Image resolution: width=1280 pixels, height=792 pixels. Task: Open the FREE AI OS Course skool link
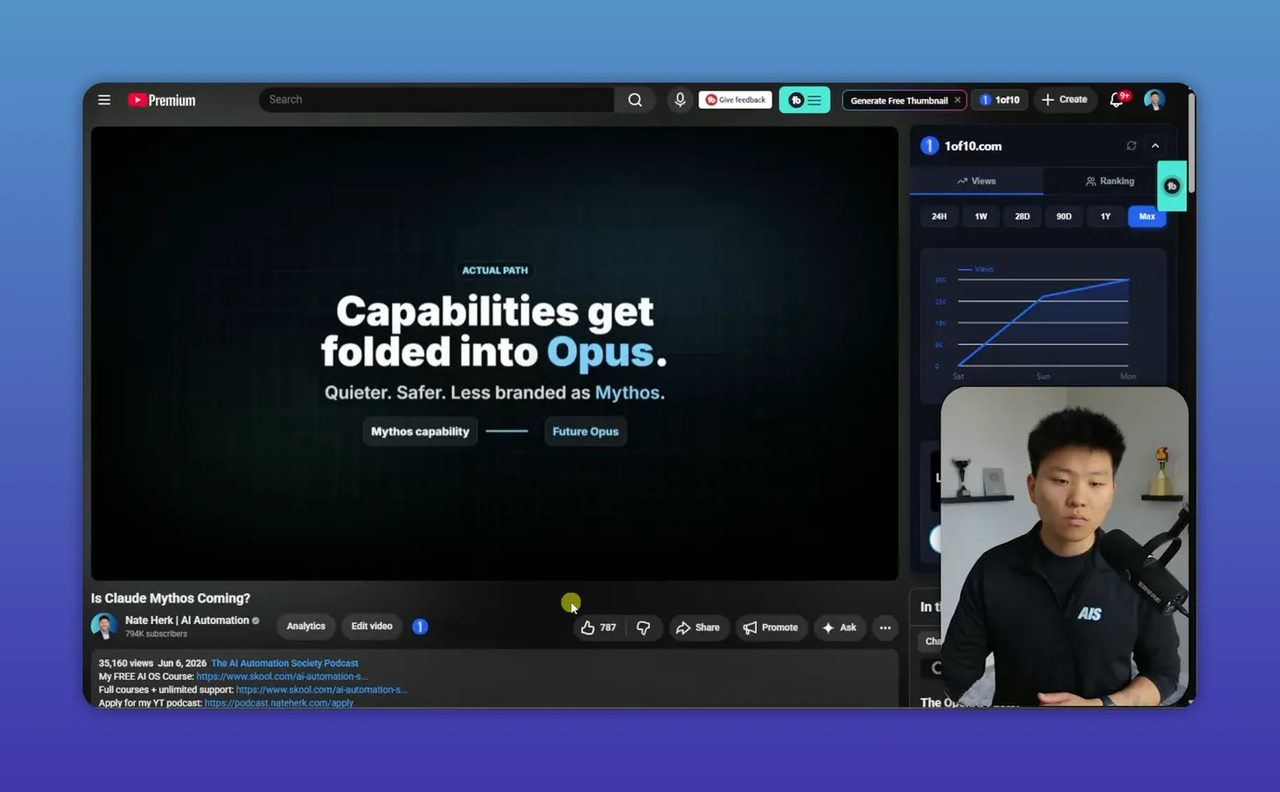(282, 676)
